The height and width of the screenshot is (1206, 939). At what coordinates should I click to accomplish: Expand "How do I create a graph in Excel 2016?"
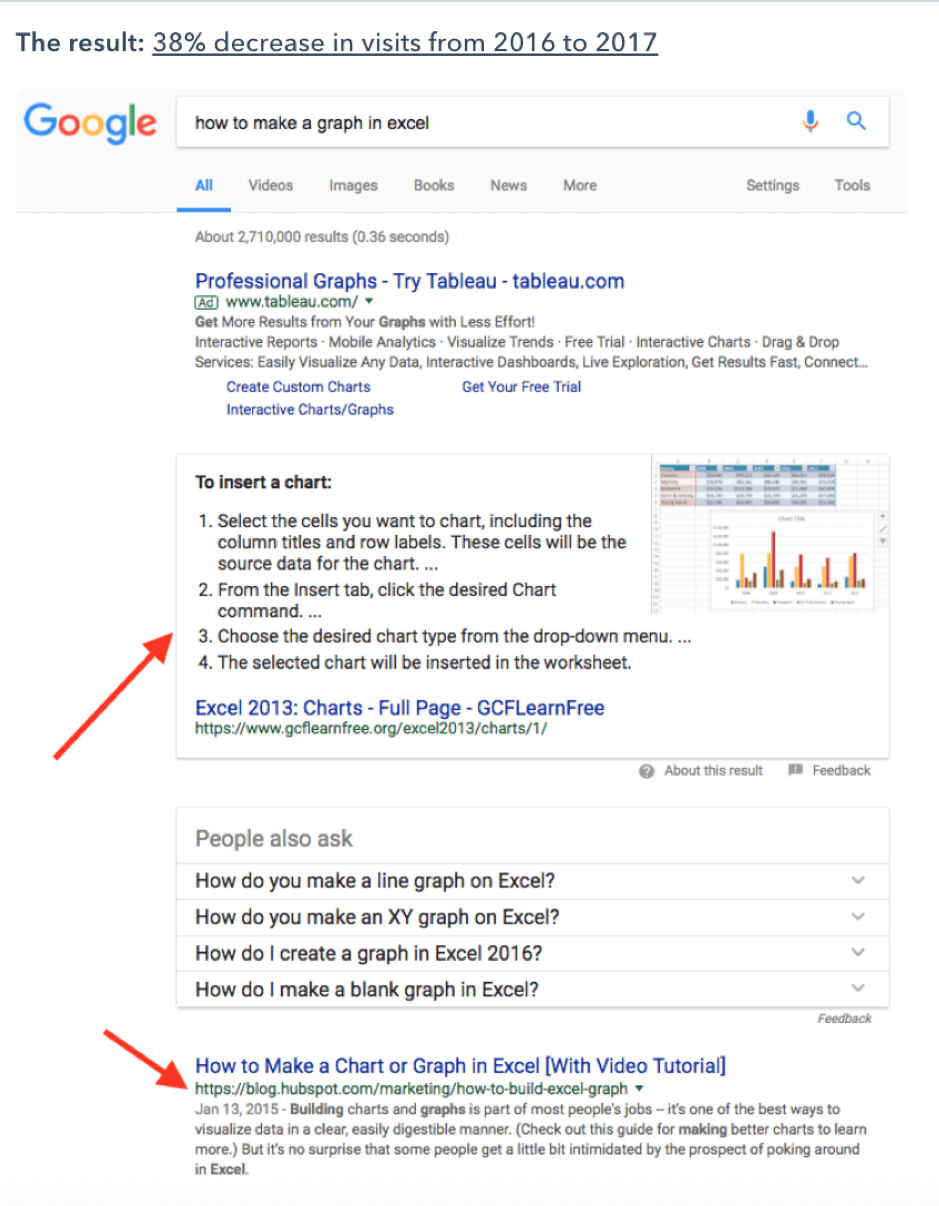[x=857, y=953]
